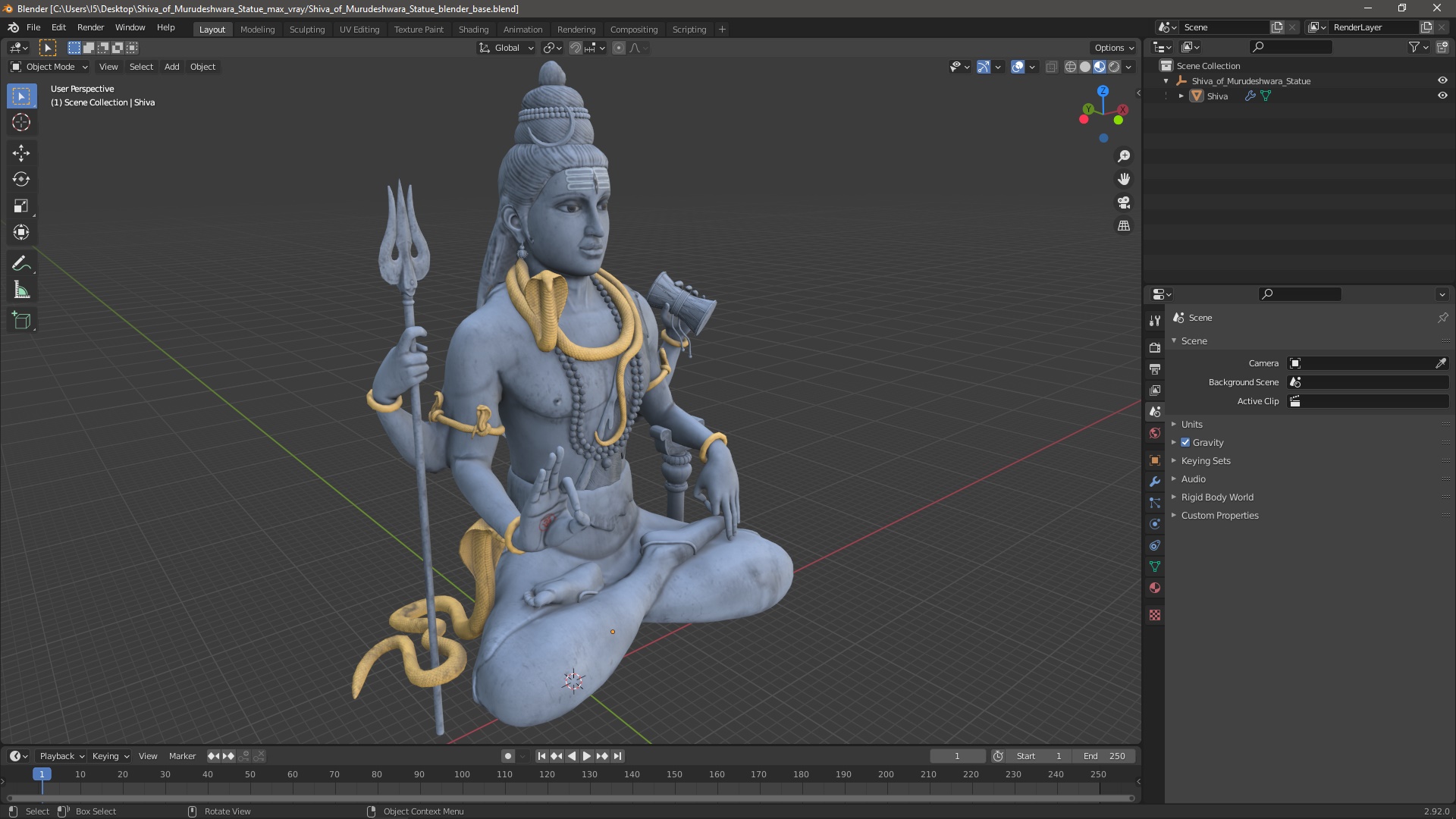Click the pan view hand icon

(x=1124, y=179)
